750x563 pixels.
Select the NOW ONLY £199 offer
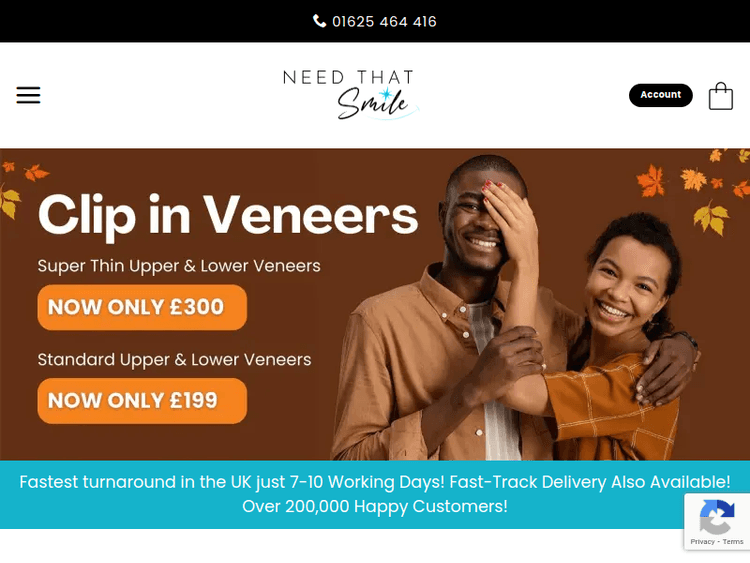142,401
